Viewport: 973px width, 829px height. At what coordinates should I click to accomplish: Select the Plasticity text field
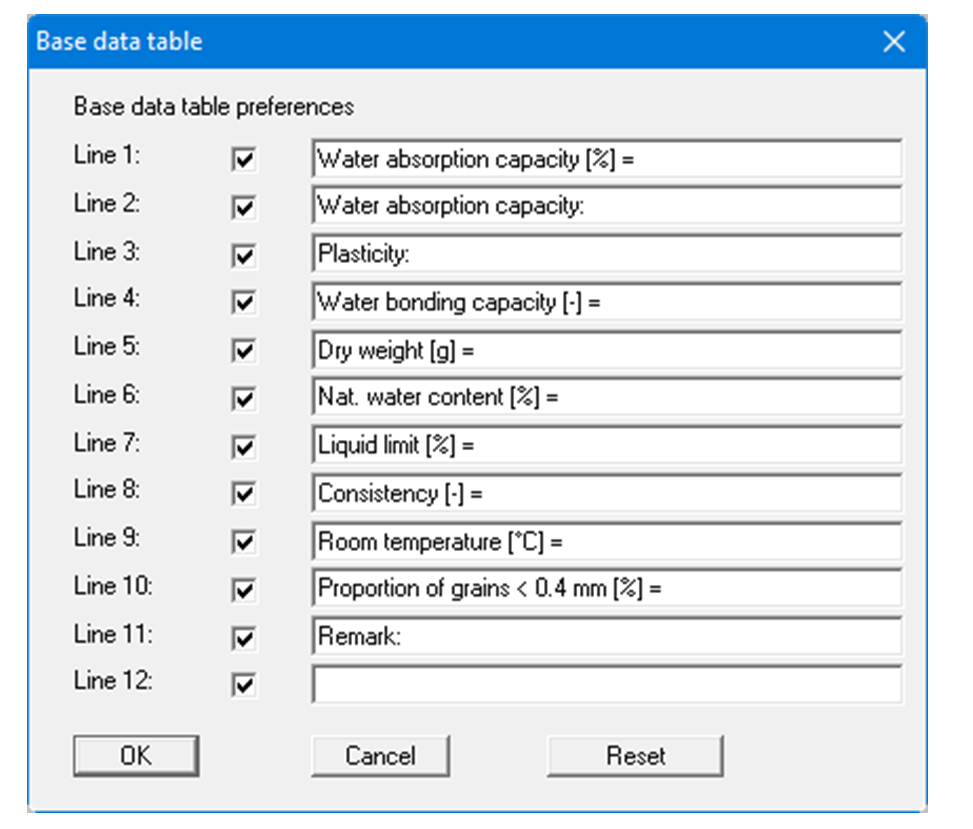pyautogui.click(x=606, y=254)
